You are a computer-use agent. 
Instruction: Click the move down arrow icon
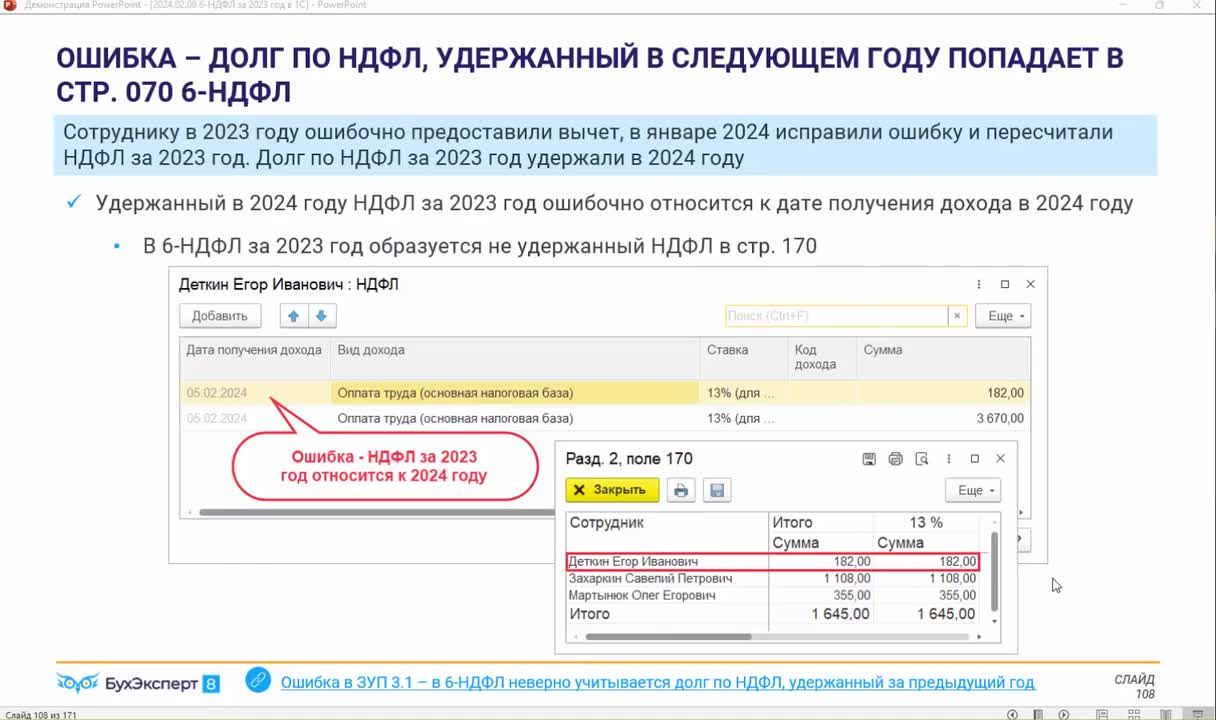321,316
